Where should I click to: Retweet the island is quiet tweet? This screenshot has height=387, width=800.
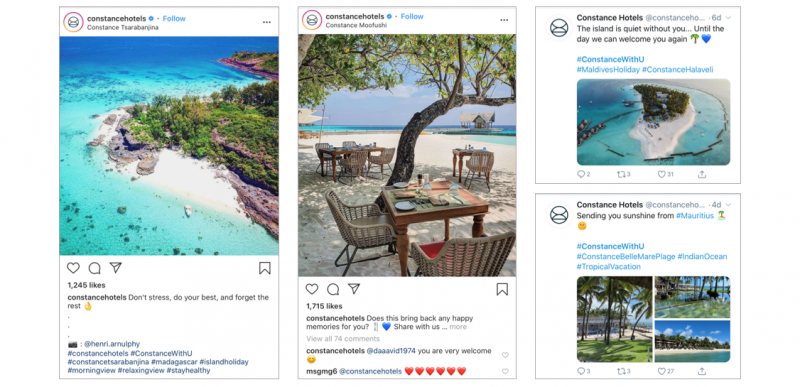(623, 174)
